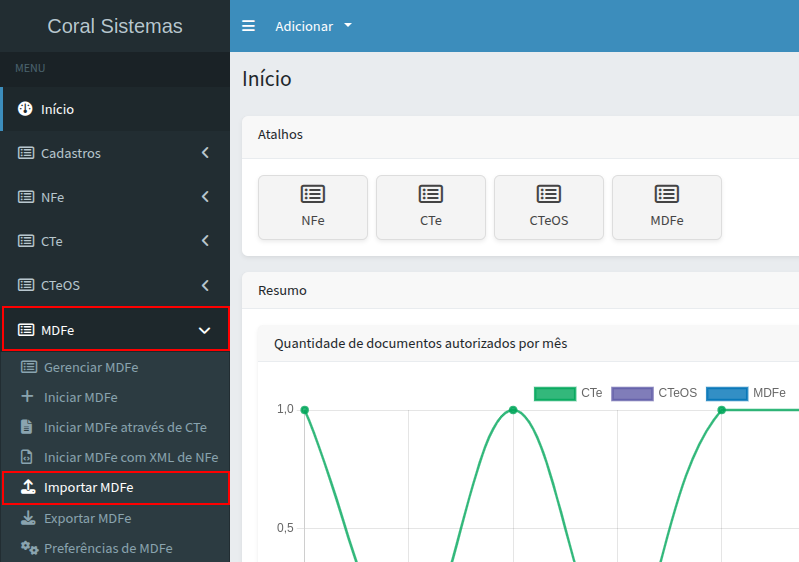Screen dimensions: 799x562
Task: Click the CTe shortcut list icon
Action: [431, 194]
